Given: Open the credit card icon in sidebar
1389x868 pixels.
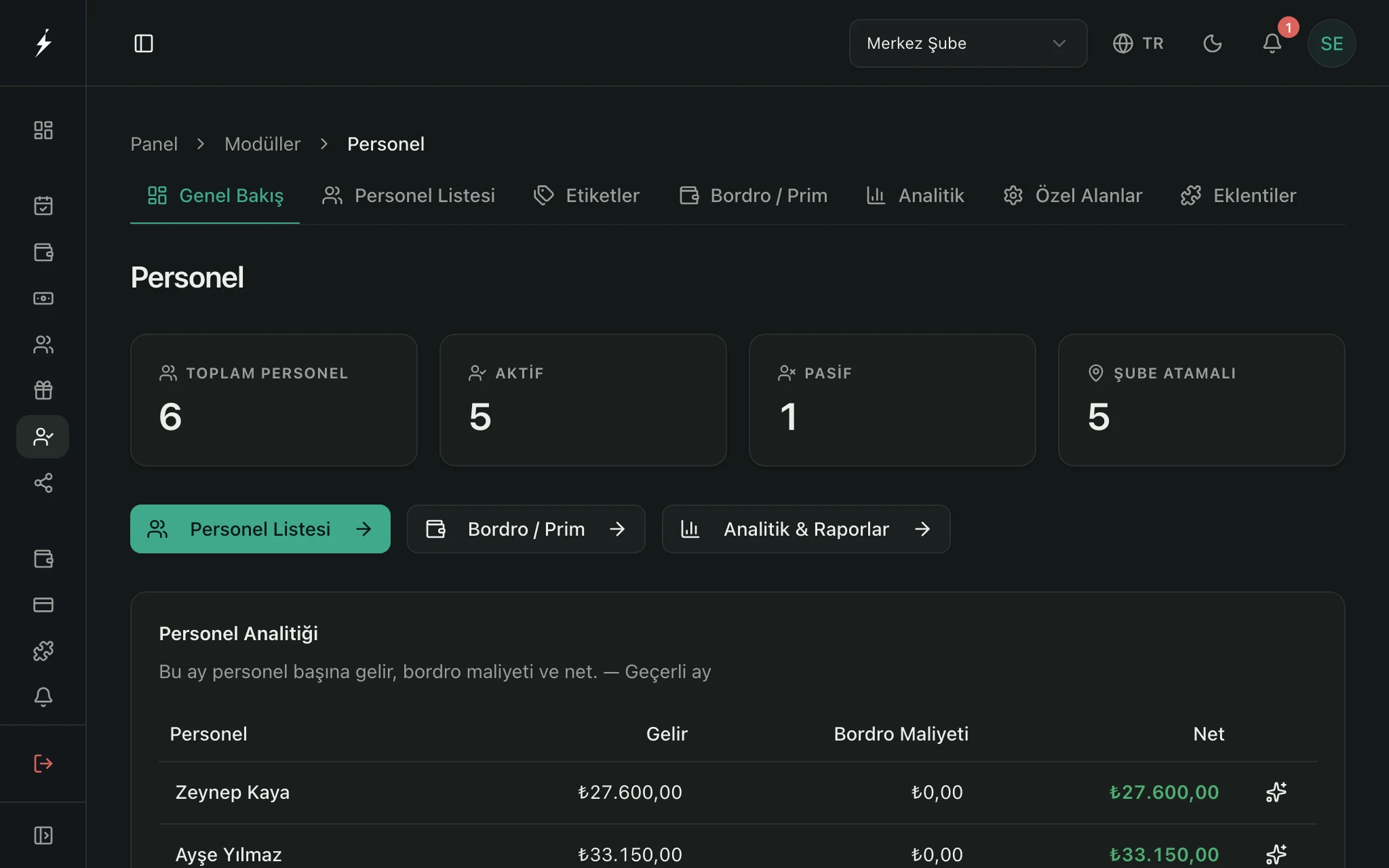Looking at the screenshot, I should click(43, 605).
